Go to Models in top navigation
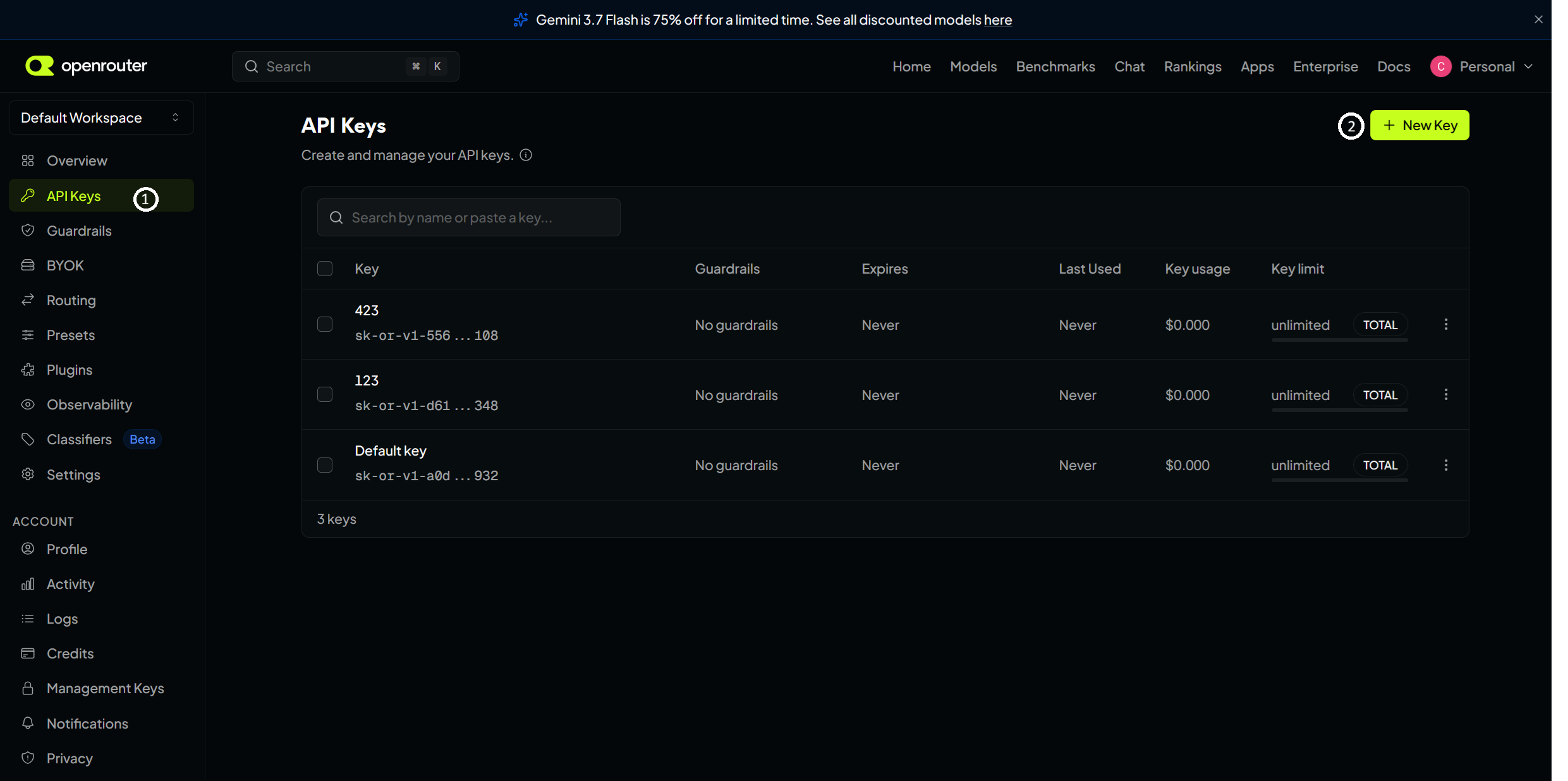The height and width of the screenshot is (781, 1568). (x=973, y=66)
